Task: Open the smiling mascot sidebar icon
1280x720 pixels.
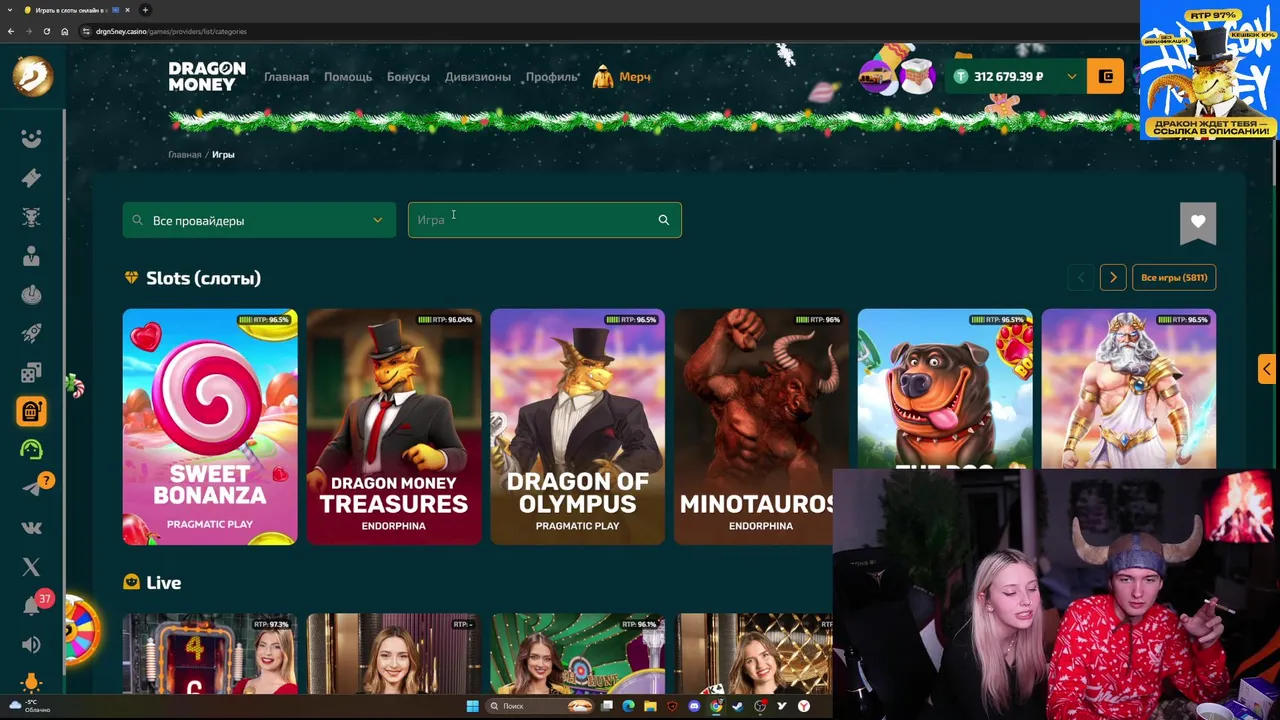Action: coord(31,139)
